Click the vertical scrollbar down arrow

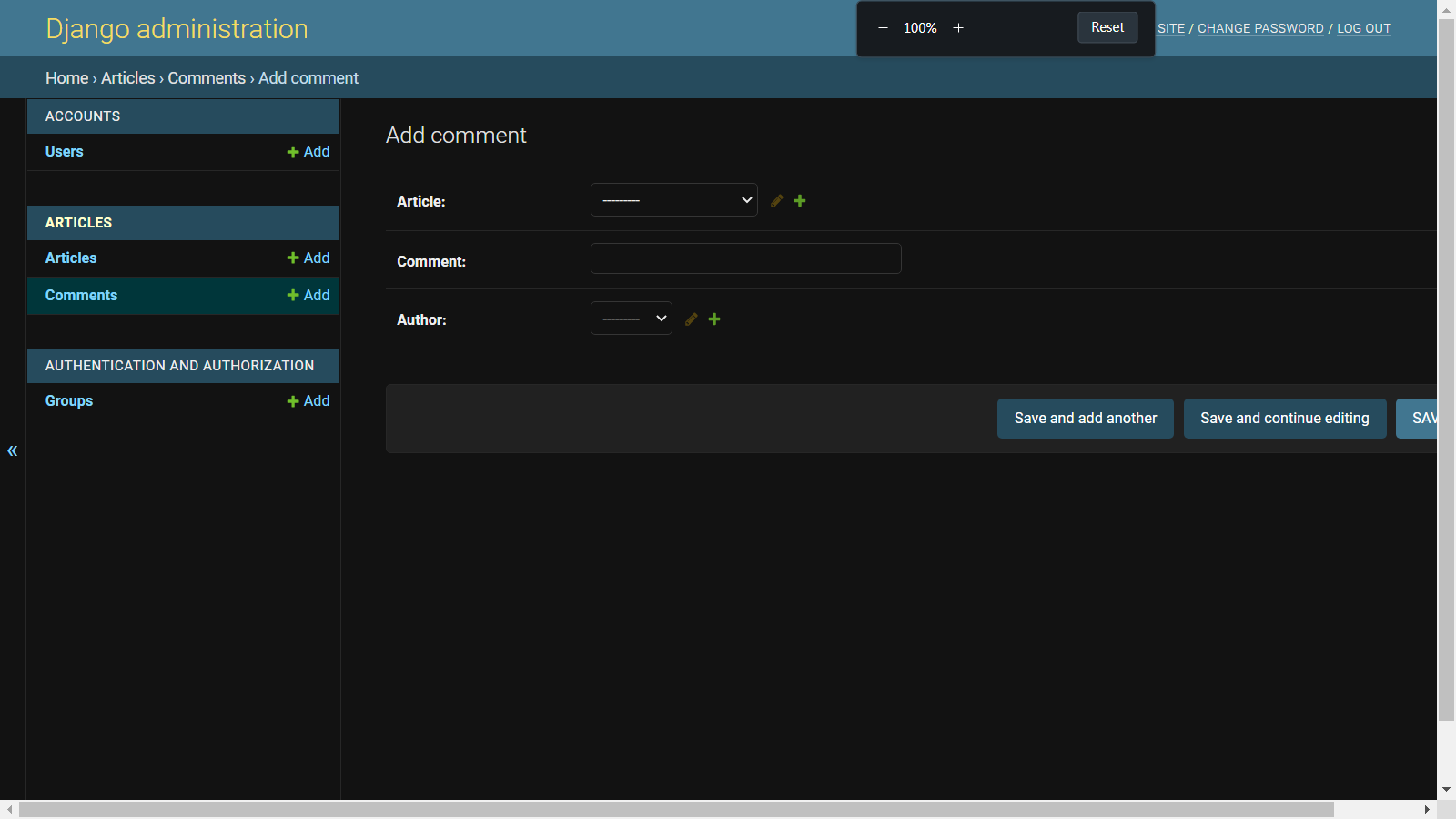pyautogui.click(x=1446, y=790)
